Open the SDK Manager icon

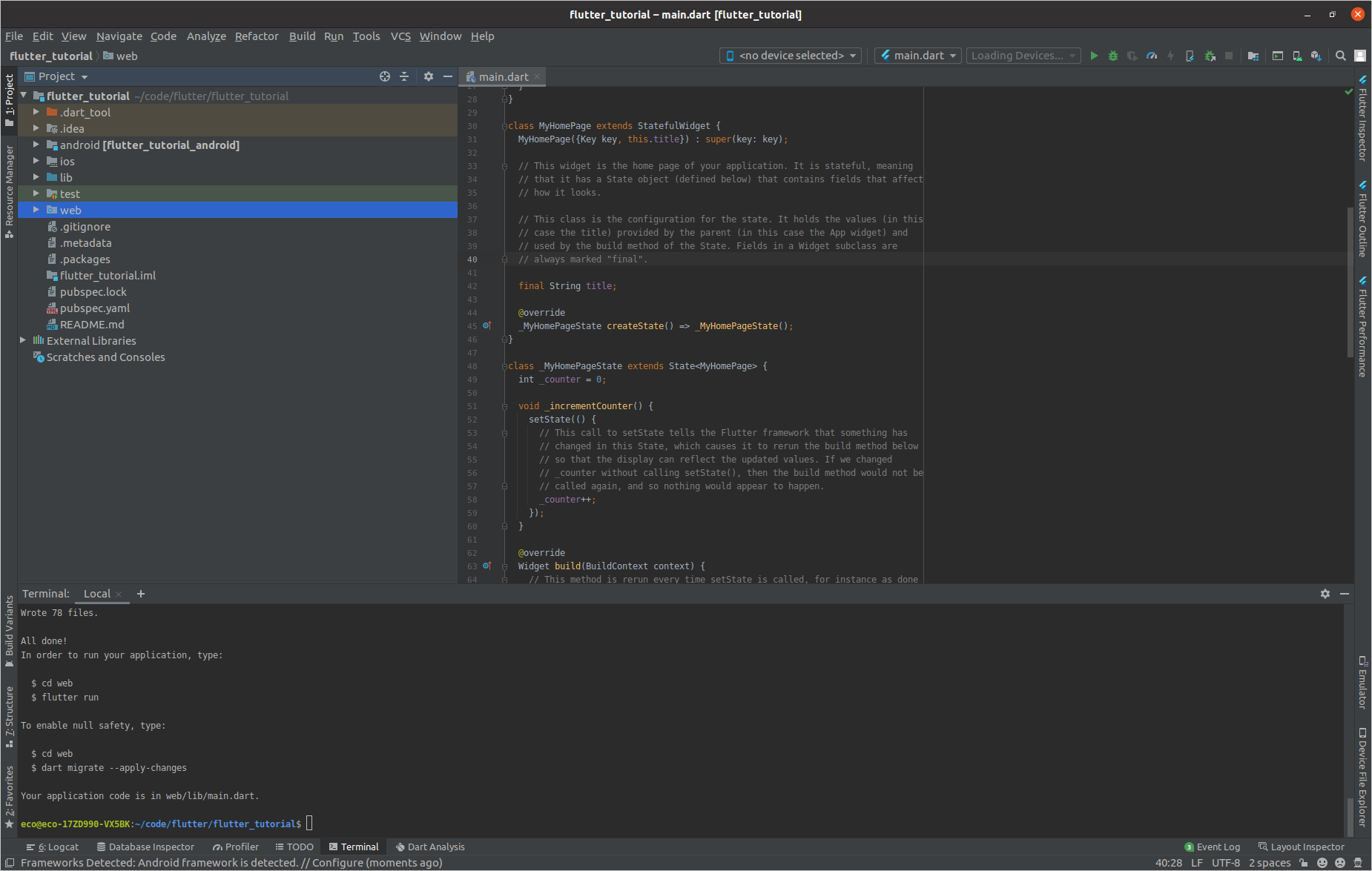pyautogui.click(x=1316, y=56)
